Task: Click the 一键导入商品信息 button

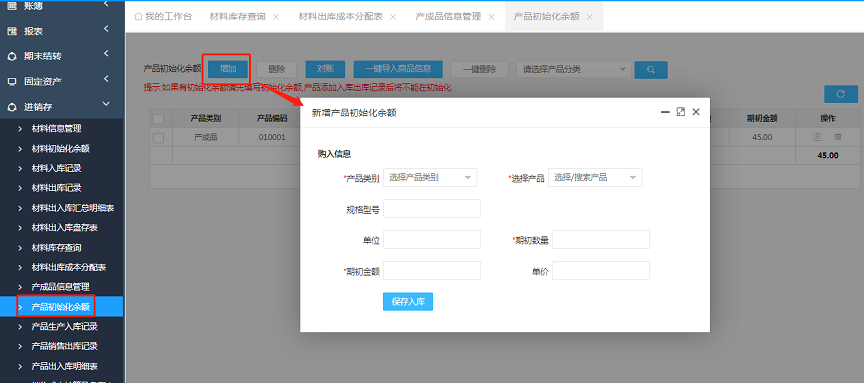Action: (x=398, y=69)
